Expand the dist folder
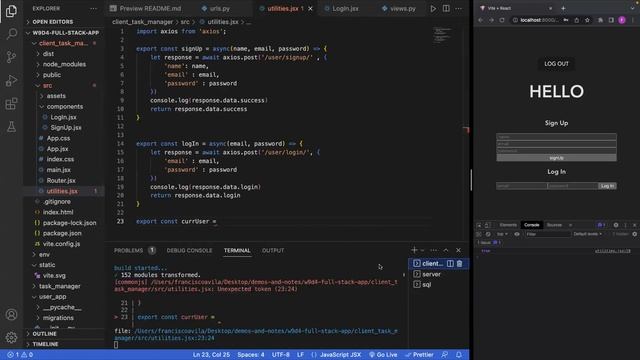 pos(48,54)
